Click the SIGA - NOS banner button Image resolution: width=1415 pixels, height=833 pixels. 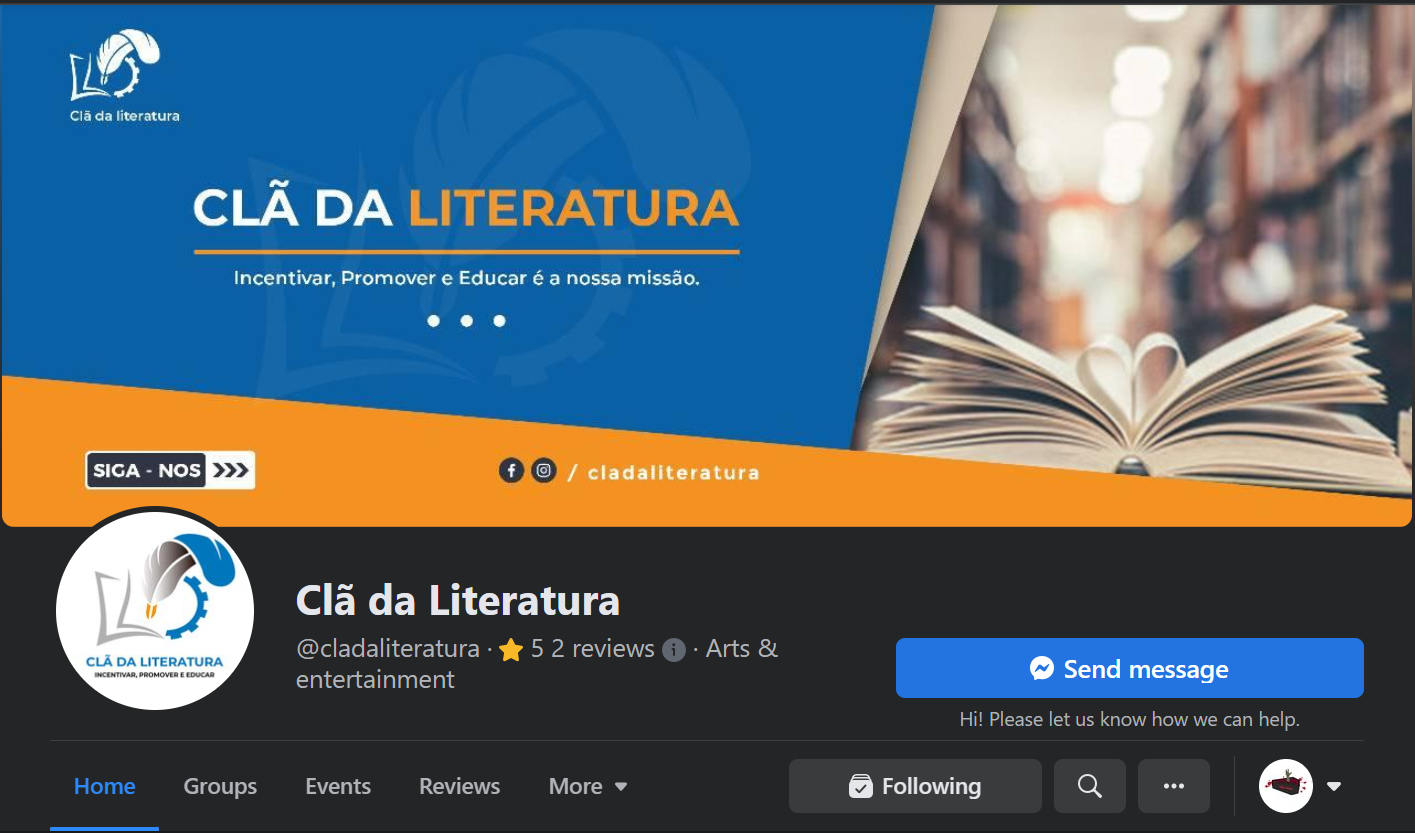(x=170, y=470)
